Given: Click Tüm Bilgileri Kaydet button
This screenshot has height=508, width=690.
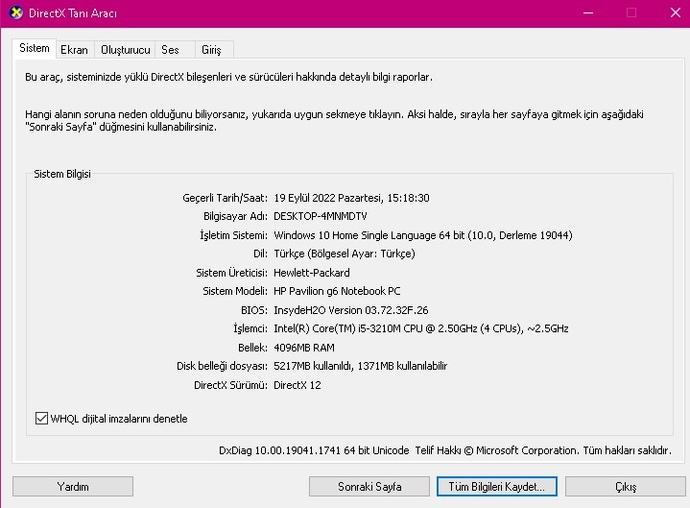Looking at the screenshot, I should [x=497, y=486].
